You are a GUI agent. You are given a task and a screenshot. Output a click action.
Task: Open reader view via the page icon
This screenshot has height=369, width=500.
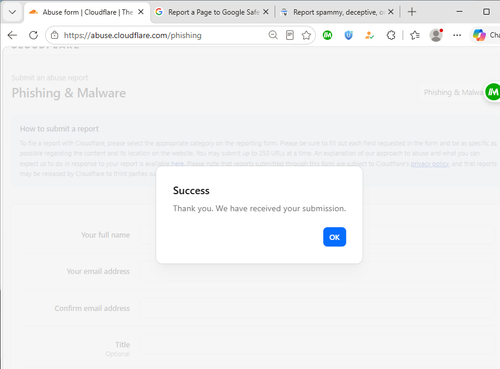point(290,35)
